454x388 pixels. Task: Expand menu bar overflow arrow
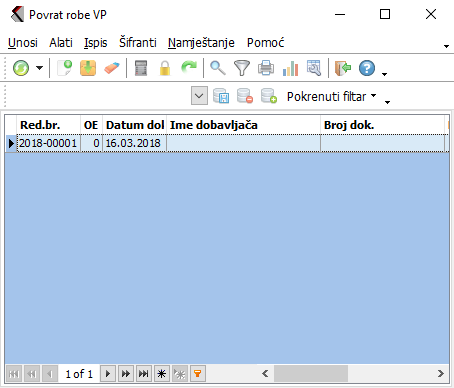(446, 46)
